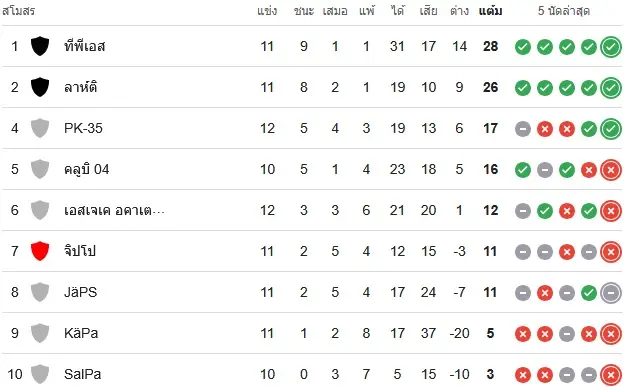Image resolution: width=625 pixels, height=387 pixels.
Task: Select ทีพีเอส's latest match win icon
Action: 611,47
